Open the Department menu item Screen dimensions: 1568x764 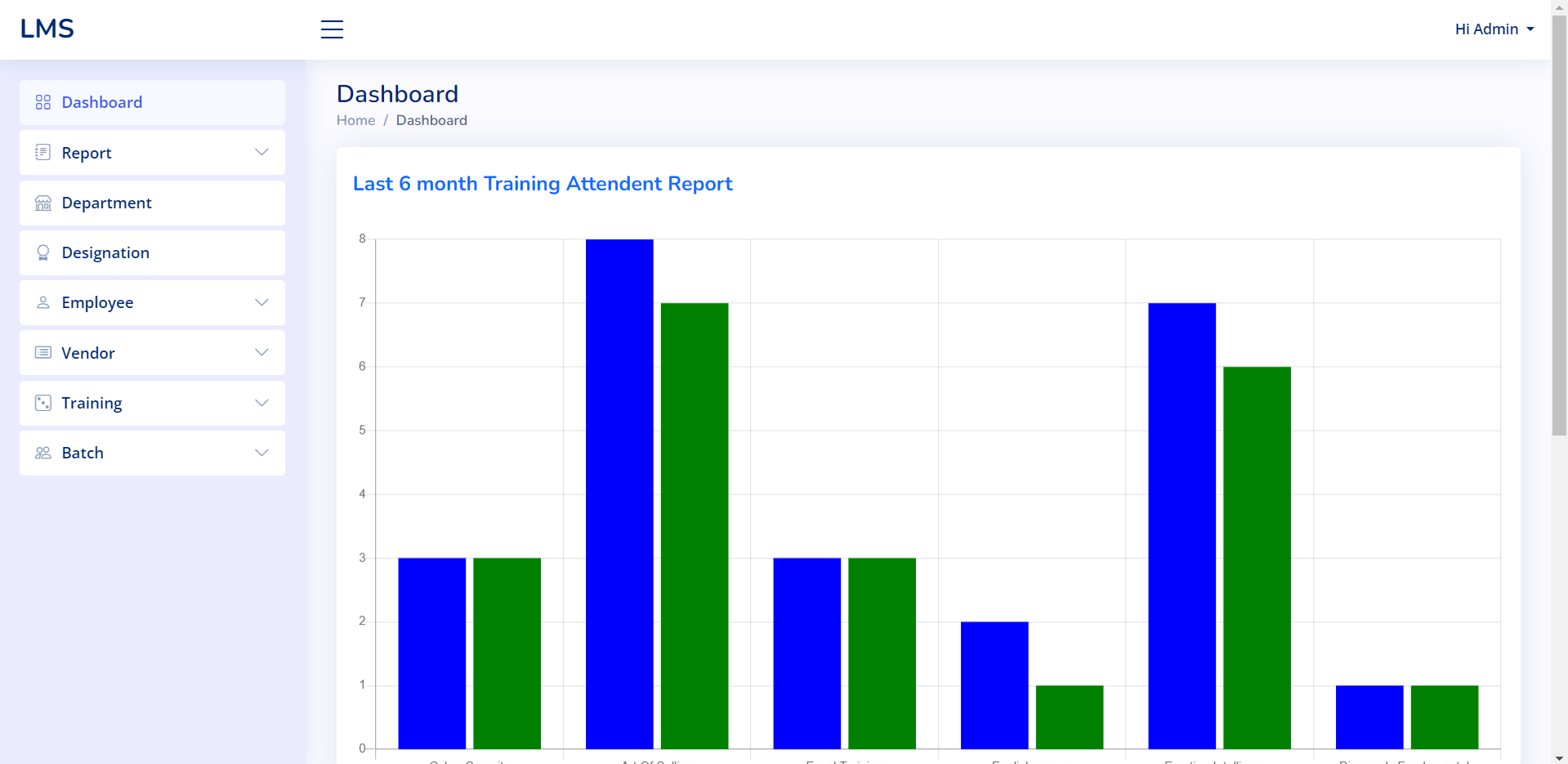coord(152,203)
